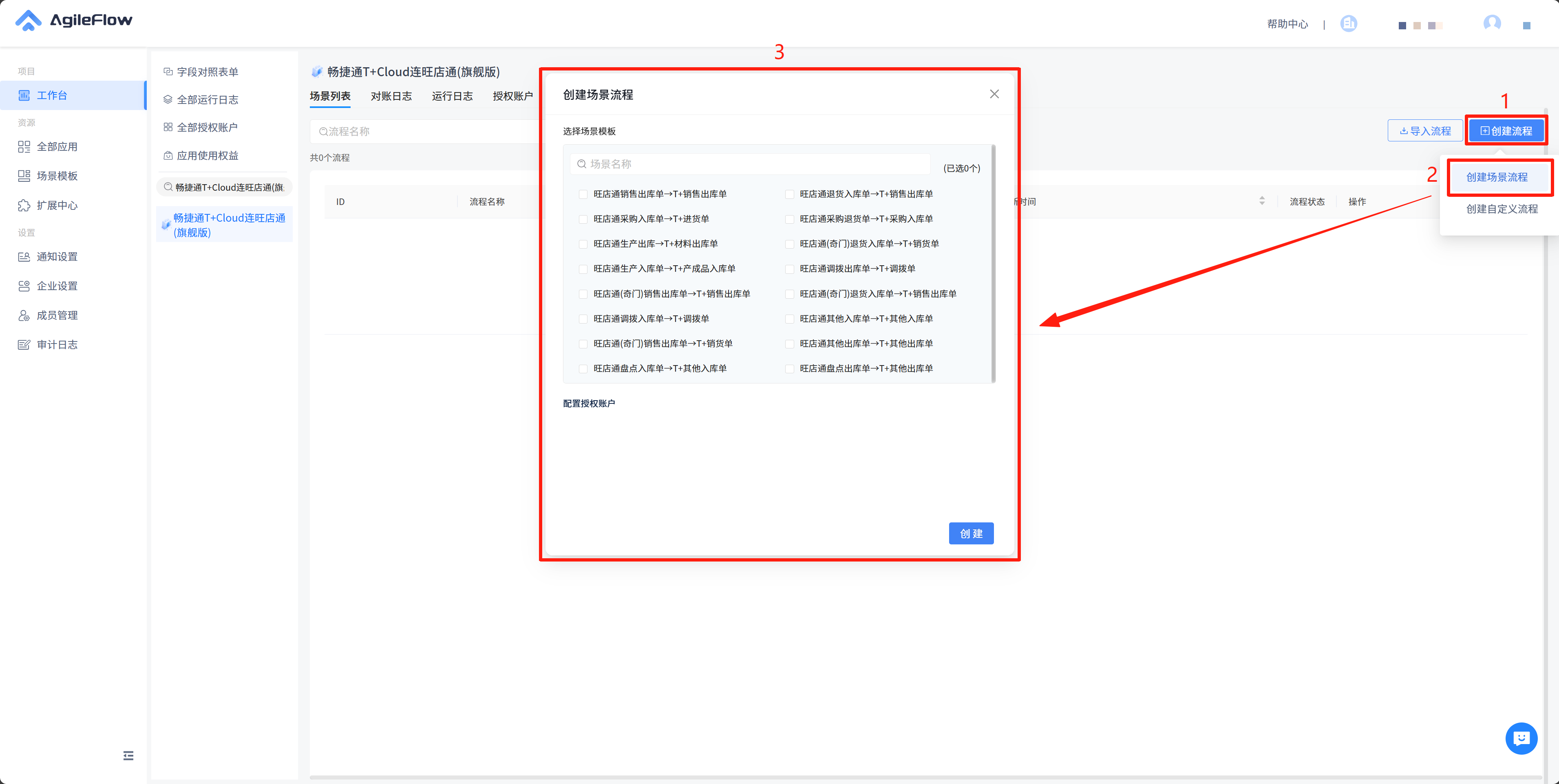Collapse the sidebar with bottom menu icon
Screen dimensions: 1559x784
(x=128, y=755)
